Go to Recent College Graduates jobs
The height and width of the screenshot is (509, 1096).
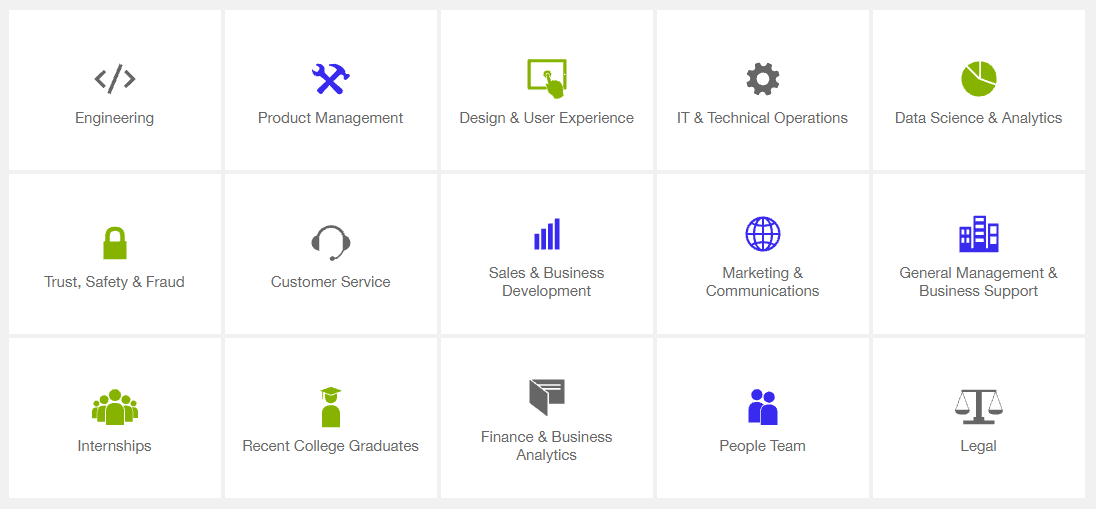pos(331,445)
